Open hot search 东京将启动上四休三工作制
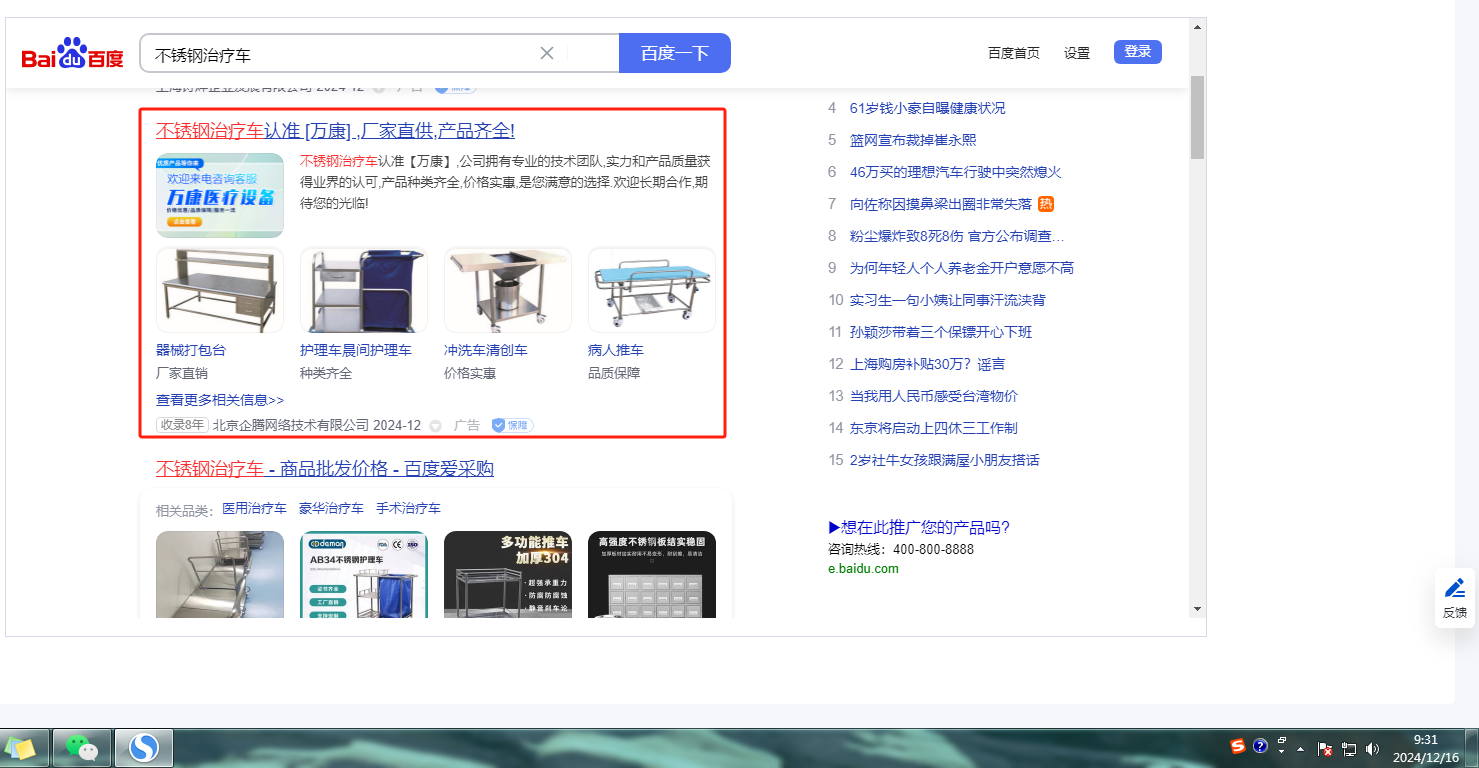 (x=934, y=428)
